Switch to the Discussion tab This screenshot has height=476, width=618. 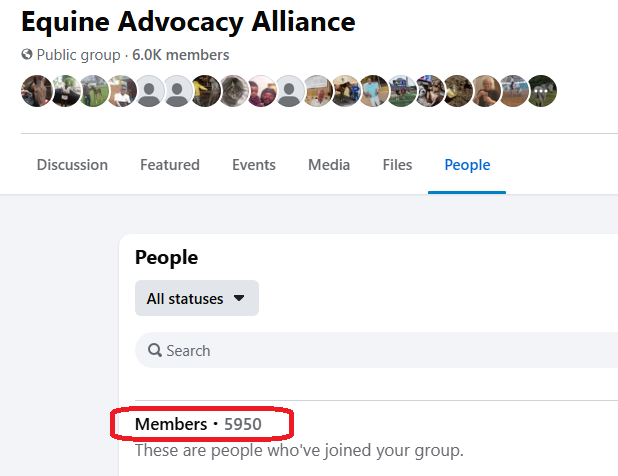[72, 165]
